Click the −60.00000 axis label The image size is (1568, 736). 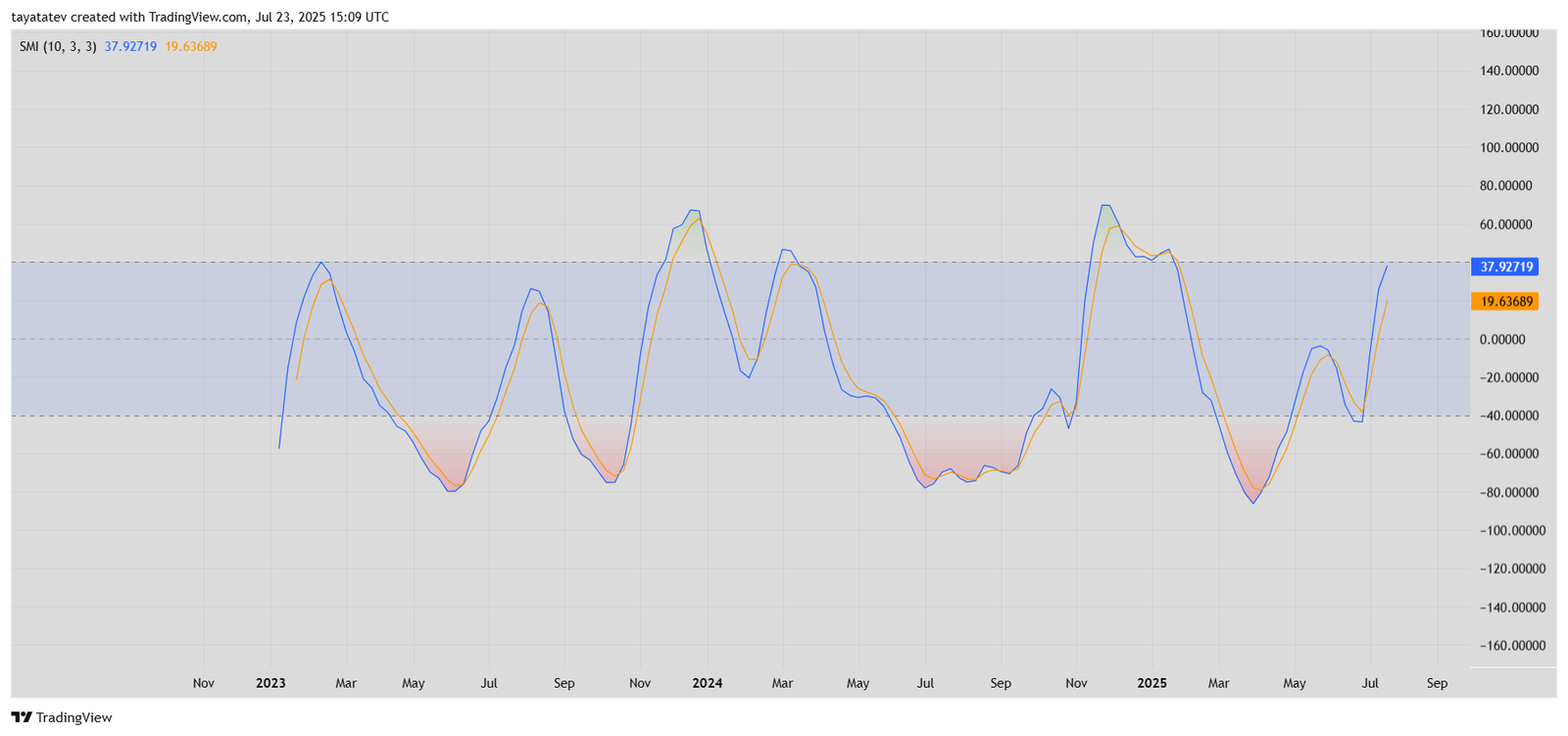pyautogui.click(x=1509, y=454)
